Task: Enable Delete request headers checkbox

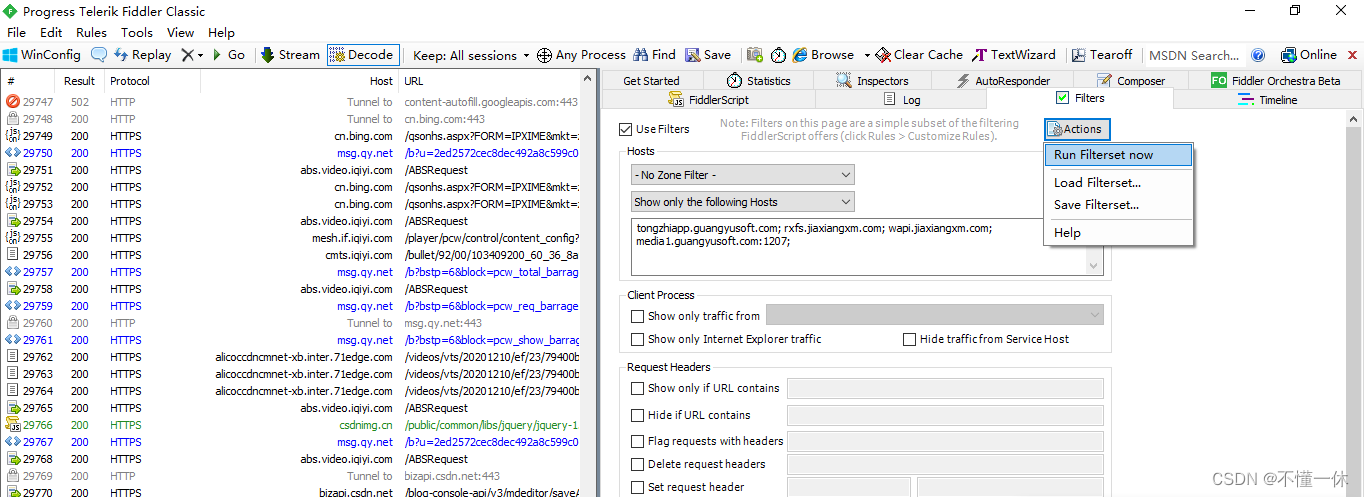Action: point(638,464)
